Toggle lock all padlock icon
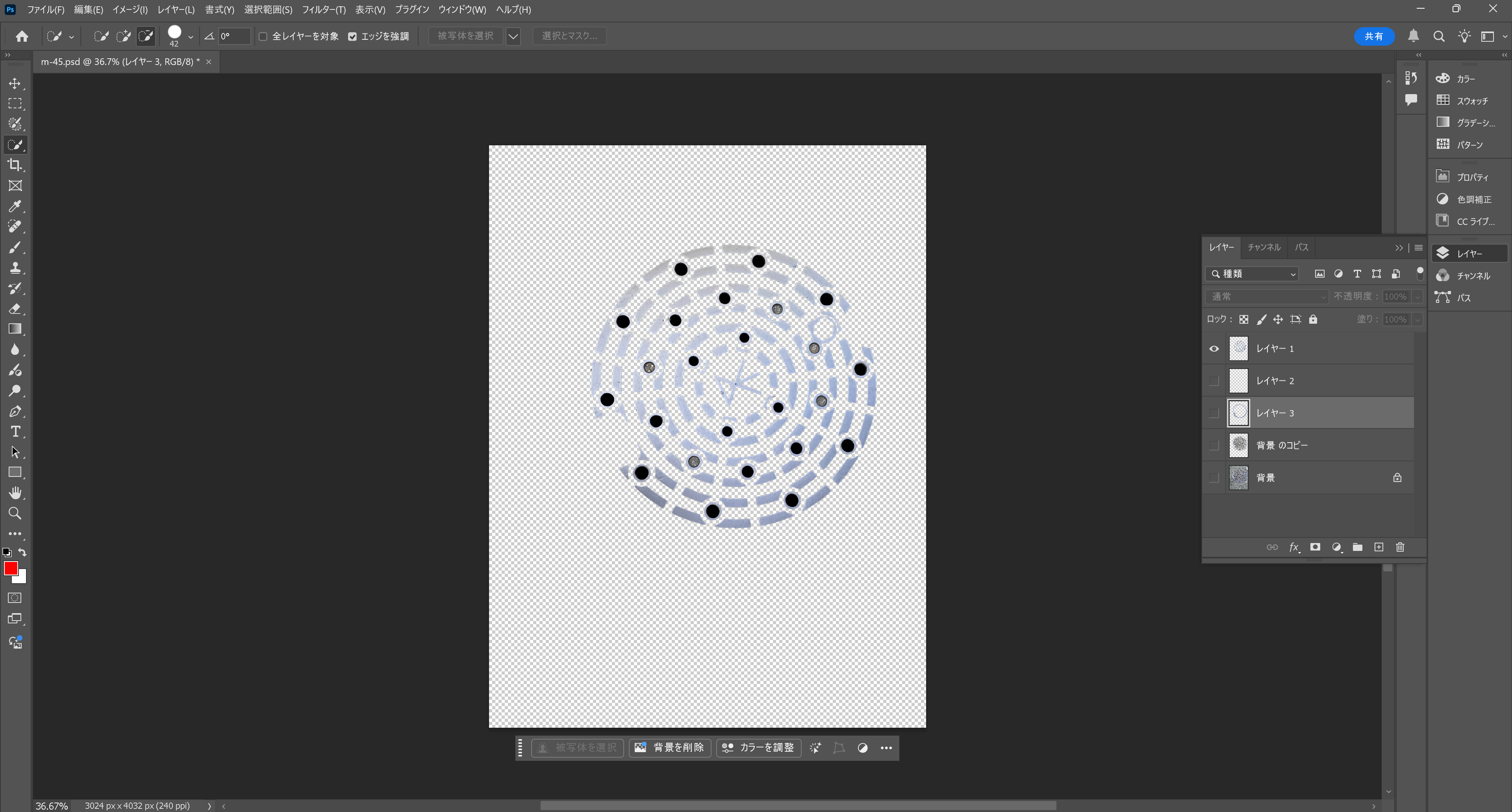 point(1313,319)
